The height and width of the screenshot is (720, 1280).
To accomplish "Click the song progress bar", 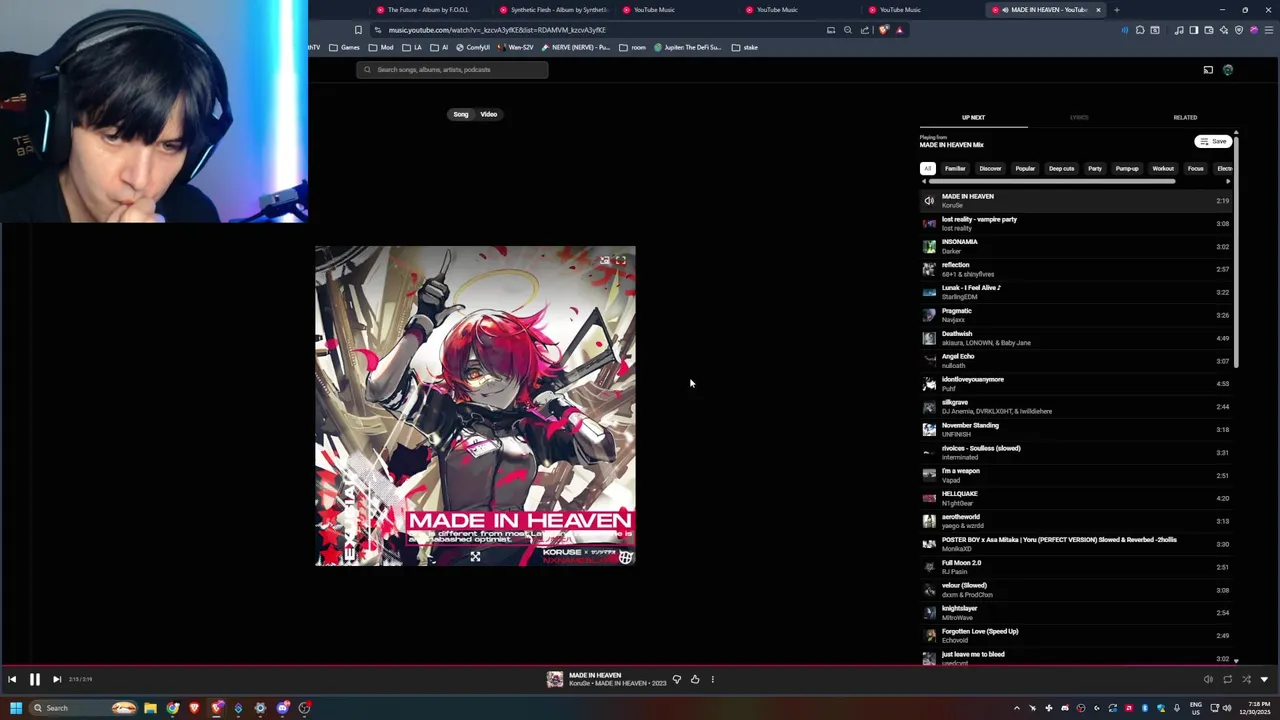I will 640,664.
